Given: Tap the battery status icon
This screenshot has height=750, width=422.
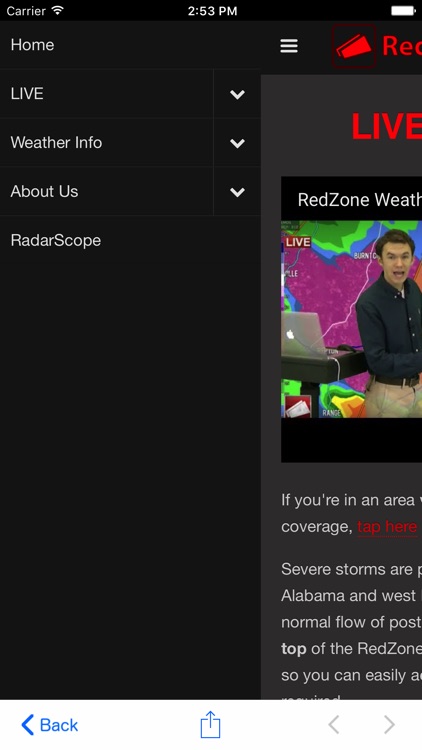Looking at the screenshot, I should tap(403, 11).
